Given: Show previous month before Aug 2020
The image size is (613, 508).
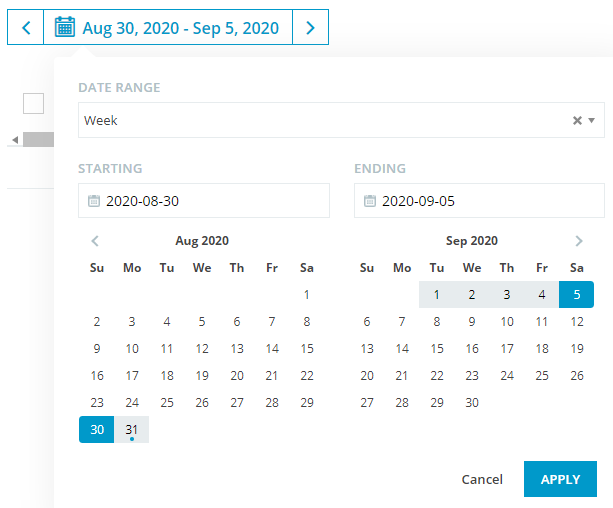Looking at the screenshot, I should point(95,241).
